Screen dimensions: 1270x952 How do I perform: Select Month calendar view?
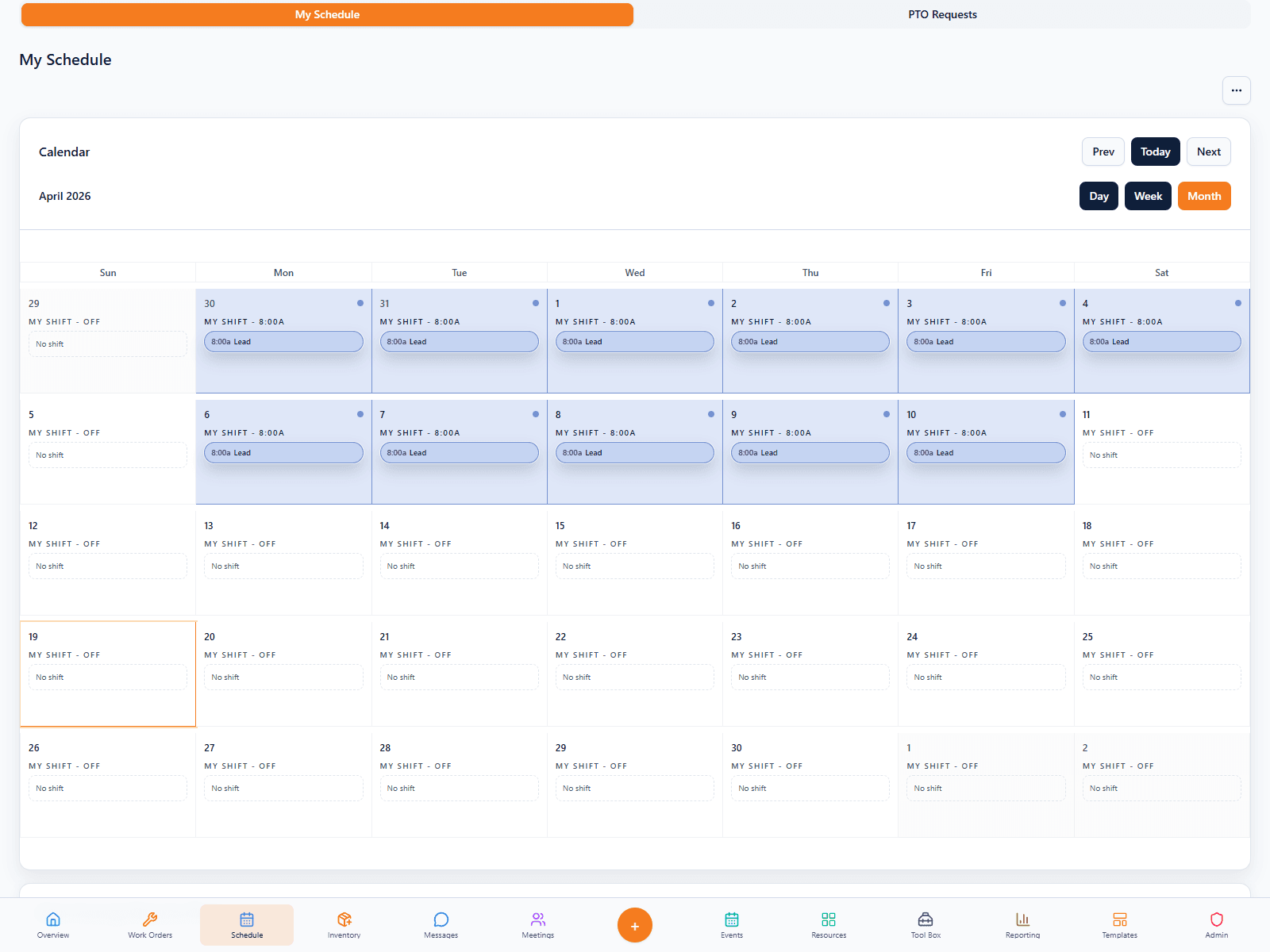click(1204, 196)
